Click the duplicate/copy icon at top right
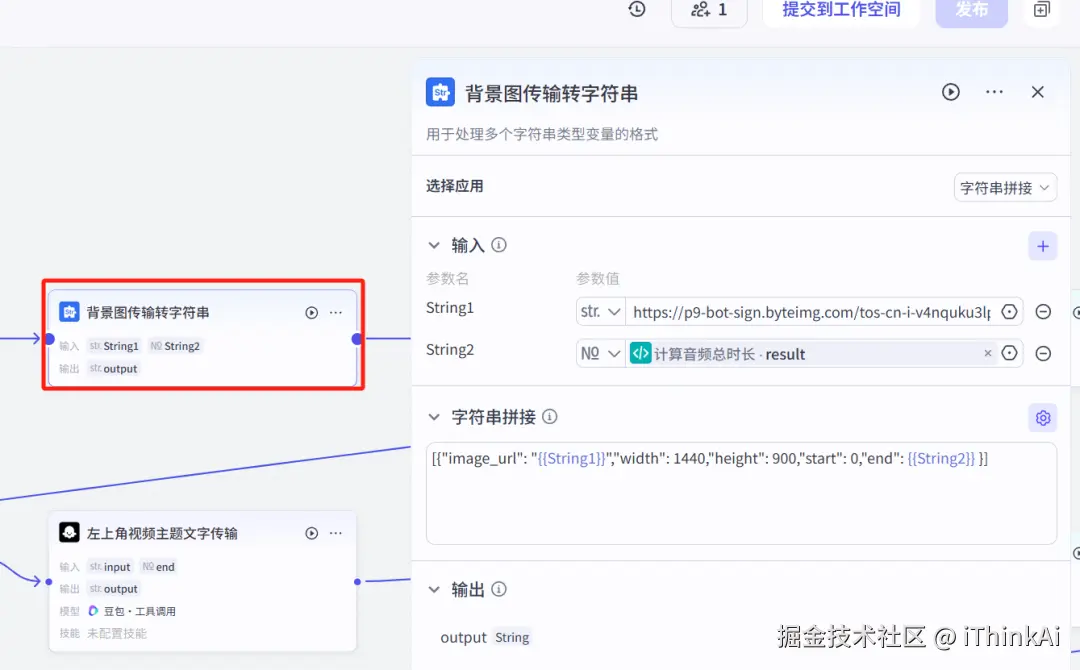1080x670 pixels. [x=1041, y=10]
